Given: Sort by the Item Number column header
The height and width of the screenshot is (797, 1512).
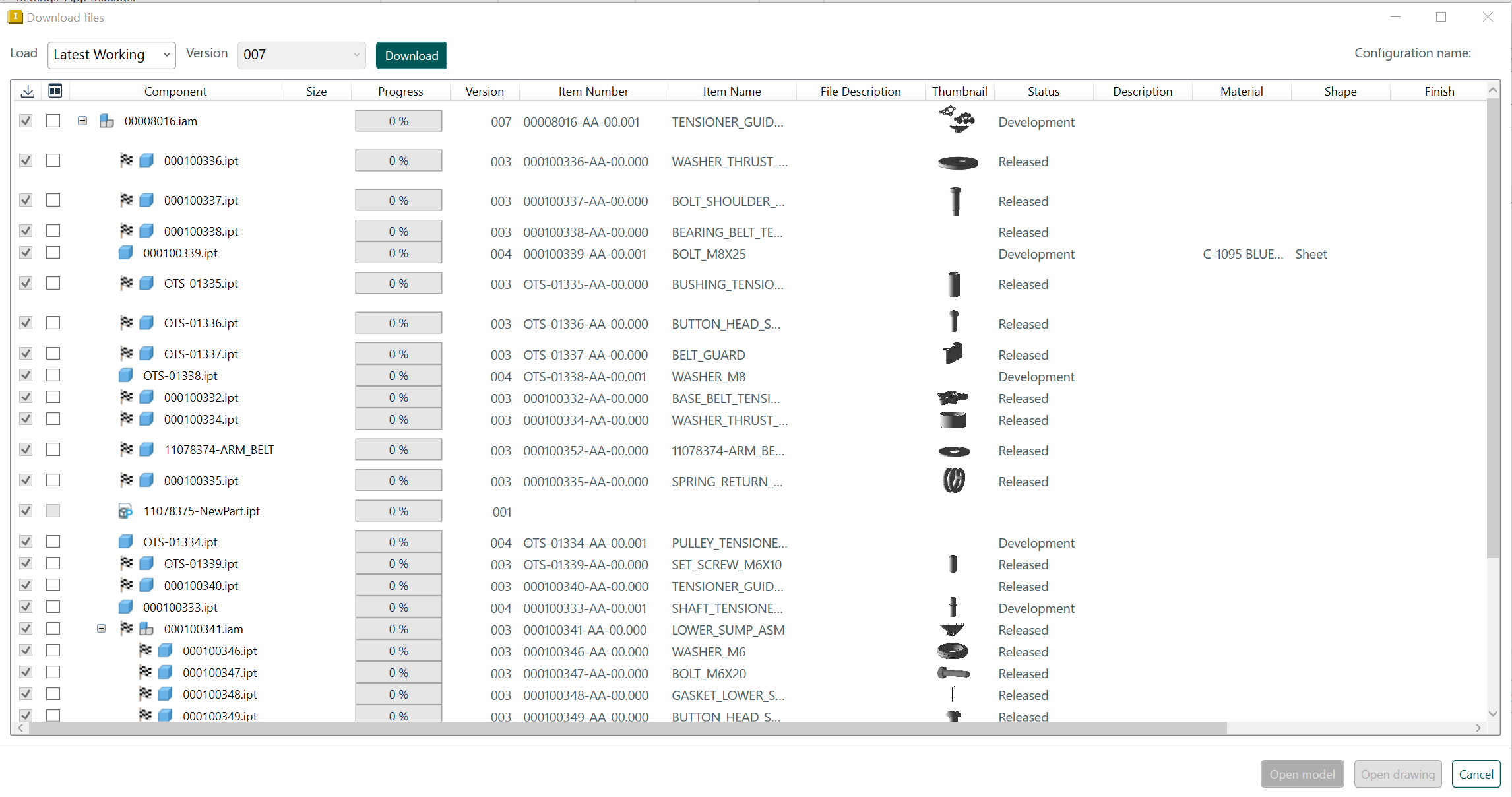Looking at the screenshot, I should click(592, 91).
